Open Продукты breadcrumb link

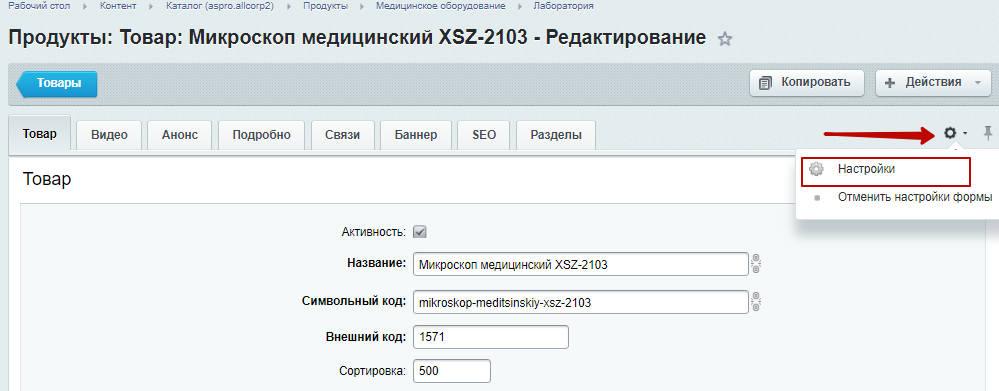coord(325,6)
